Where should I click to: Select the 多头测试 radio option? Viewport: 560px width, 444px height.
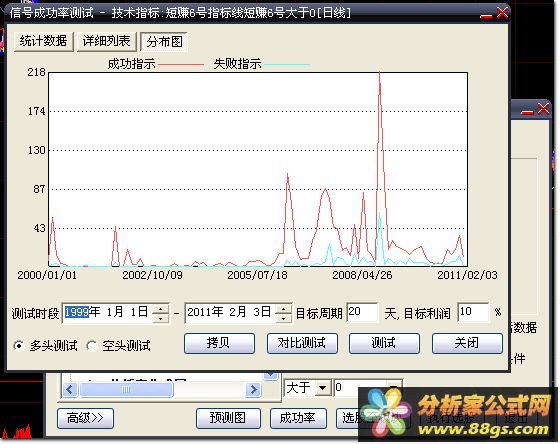[x=18, y=346]
